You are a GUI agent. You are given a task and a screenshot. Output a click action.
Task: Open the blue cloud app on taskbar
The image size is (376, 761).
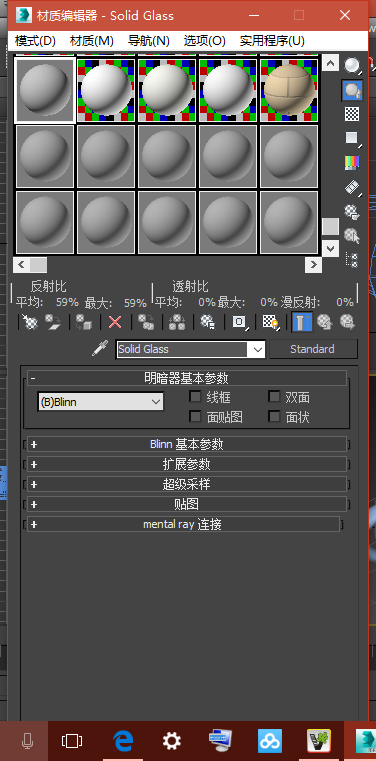pyautogui.click(x=270, y=741)
